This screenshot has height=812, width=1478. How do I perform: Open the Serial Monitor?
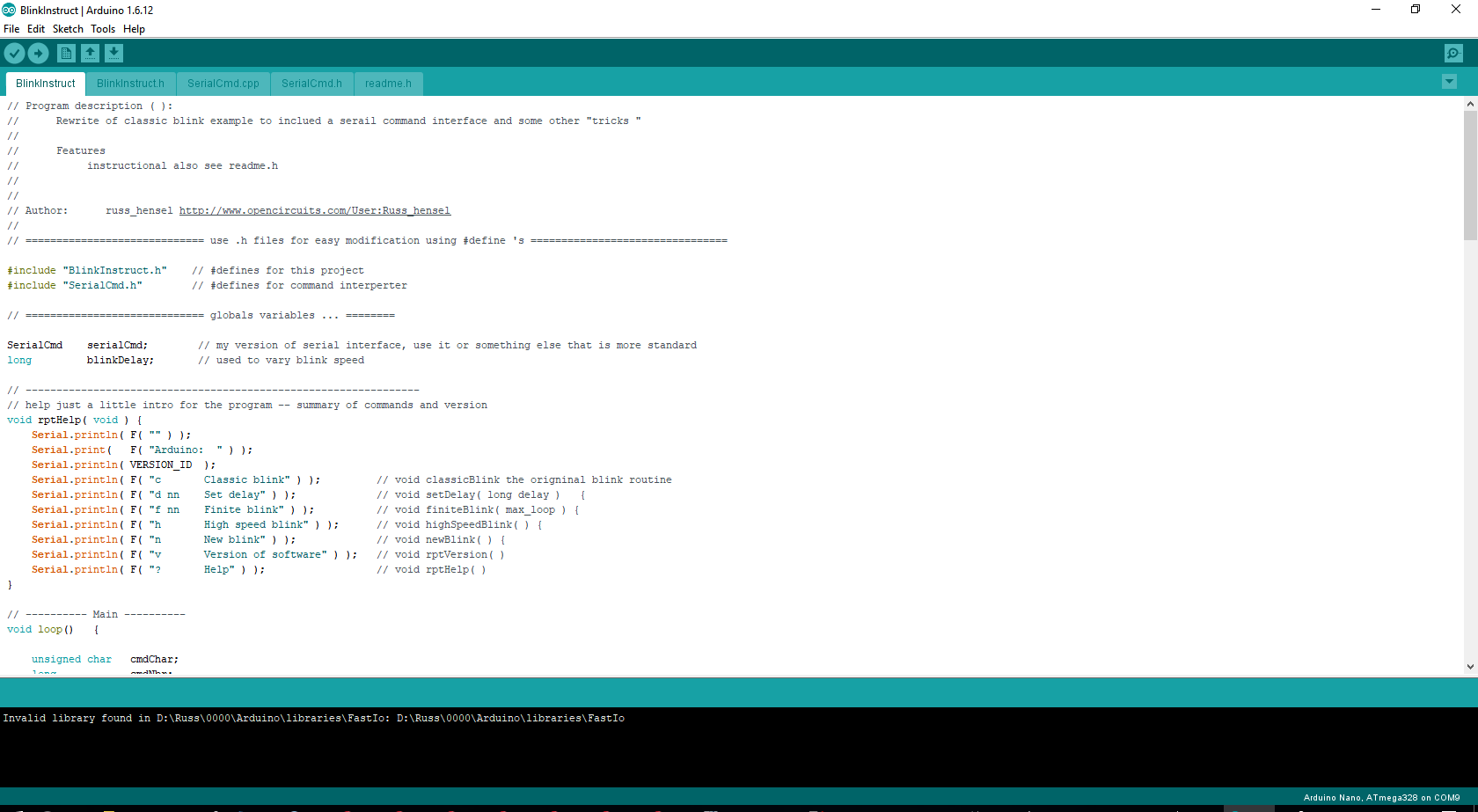[1453, 54]
